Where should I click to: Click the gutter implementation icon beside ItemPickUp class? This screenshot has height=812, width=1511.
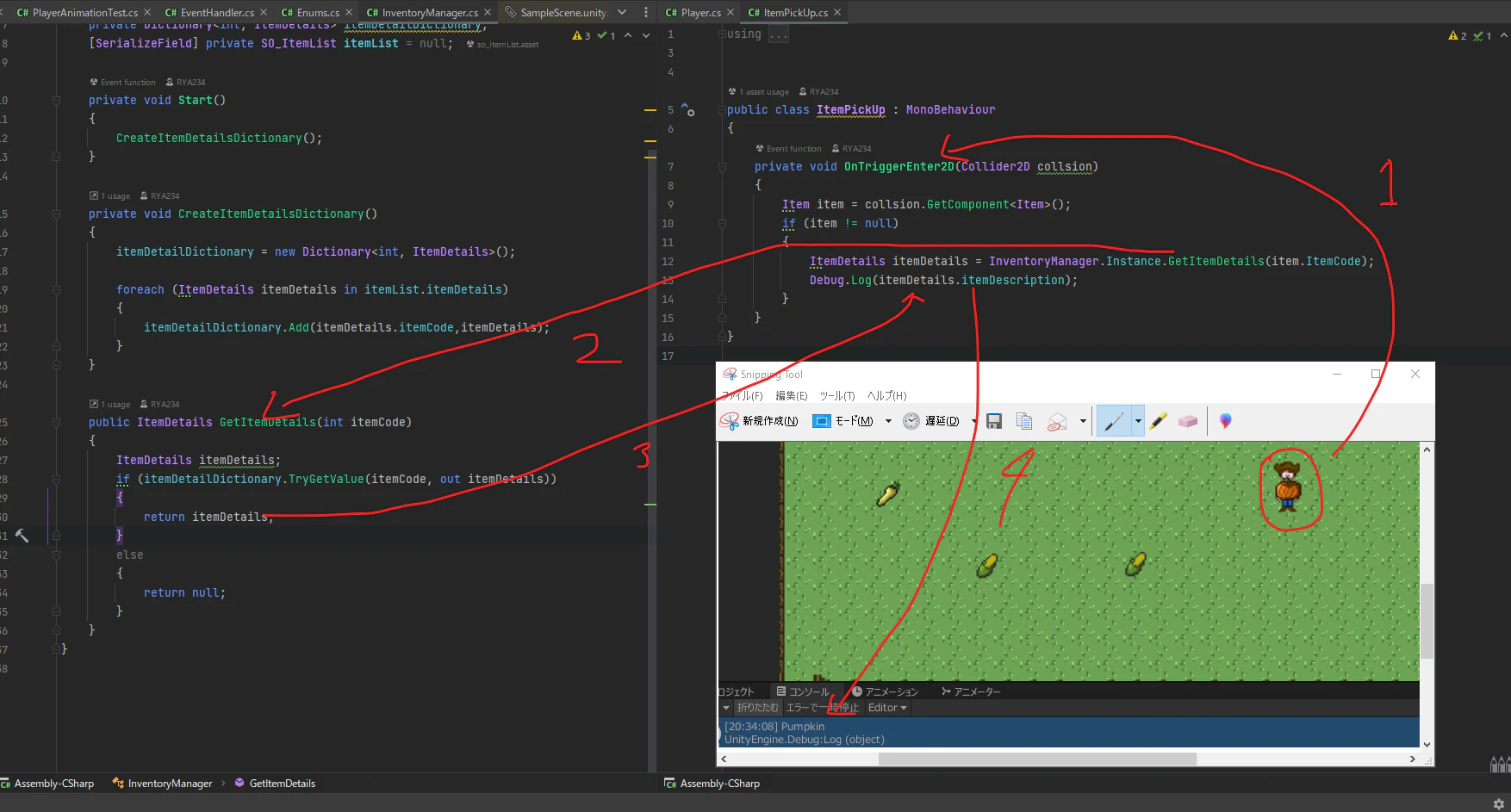click(x=688, y=109)
